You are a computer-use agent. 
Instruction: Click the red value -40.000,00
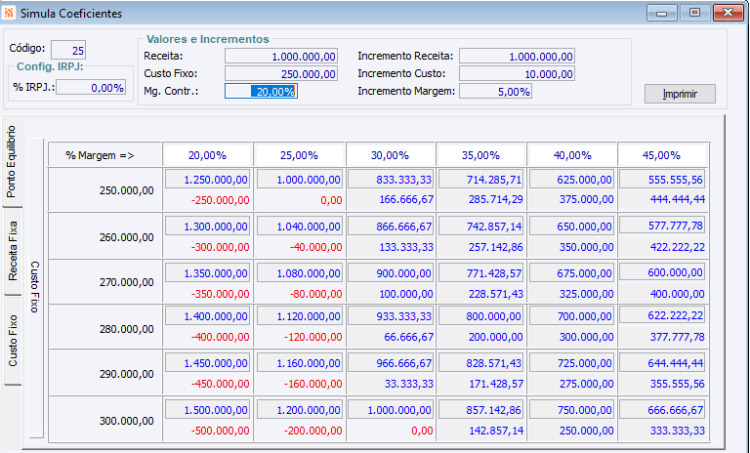316,247
